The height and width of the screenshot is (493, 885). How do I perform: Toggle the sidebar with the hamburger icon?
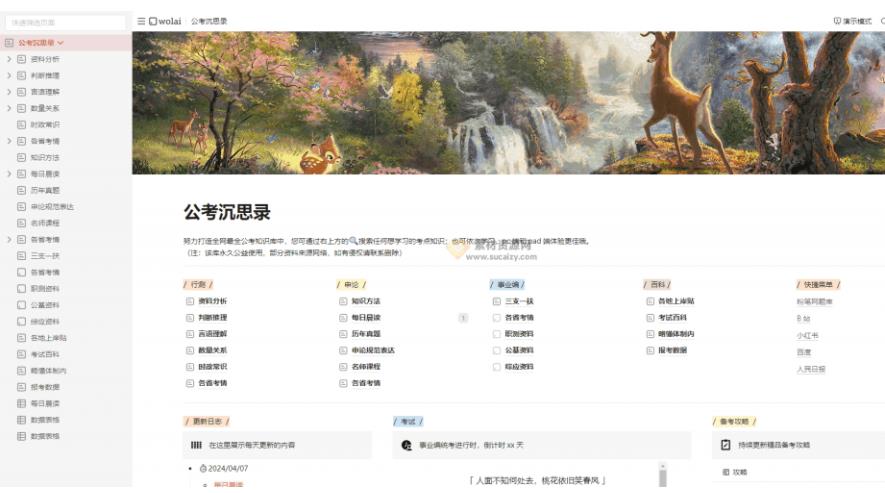point(141,21)
